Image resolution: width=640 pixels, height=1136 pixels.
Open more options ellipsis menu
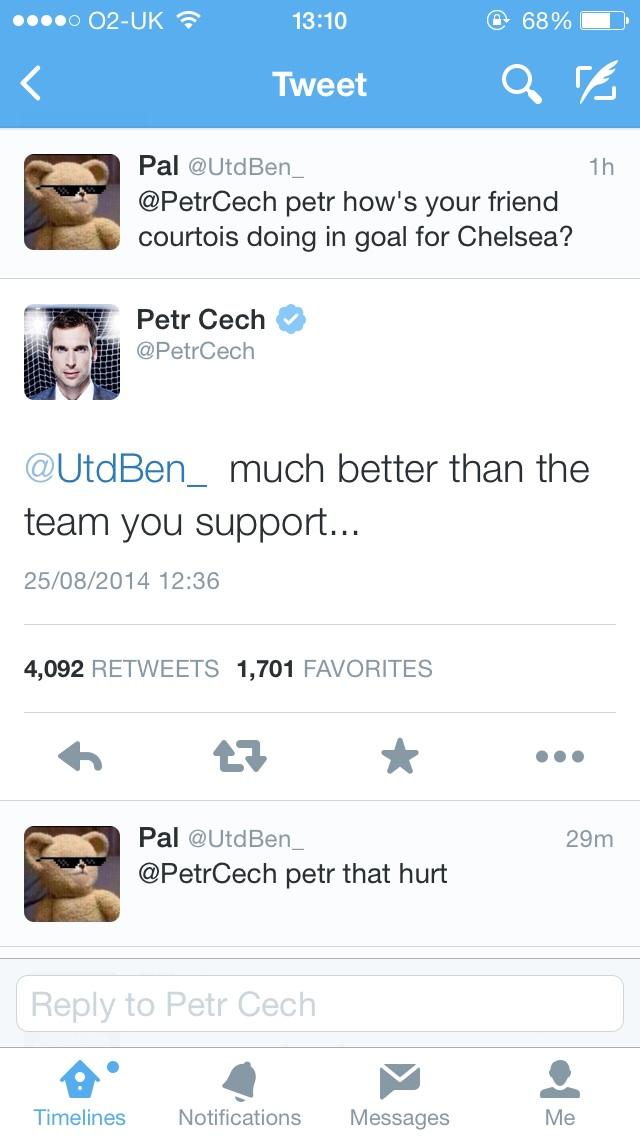tap(560, 757)
